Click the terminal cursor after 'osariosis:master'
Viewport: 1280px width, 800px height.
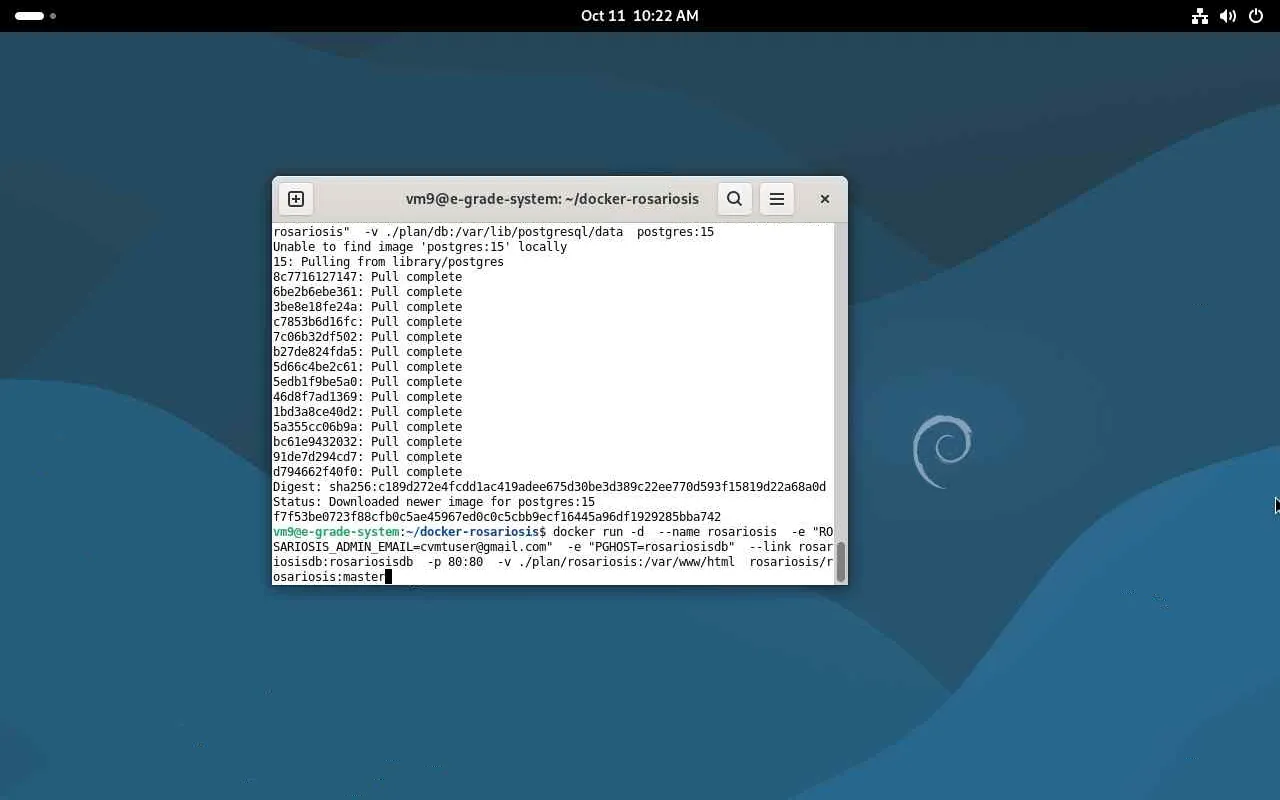click(388, 577)
